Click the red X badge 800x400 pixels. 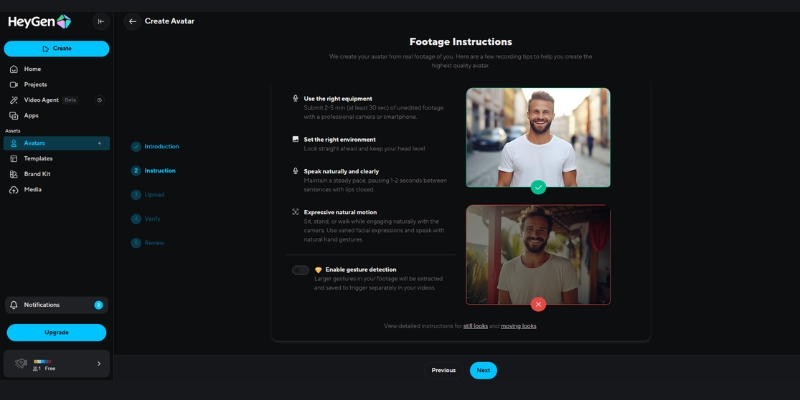(538, 305)
